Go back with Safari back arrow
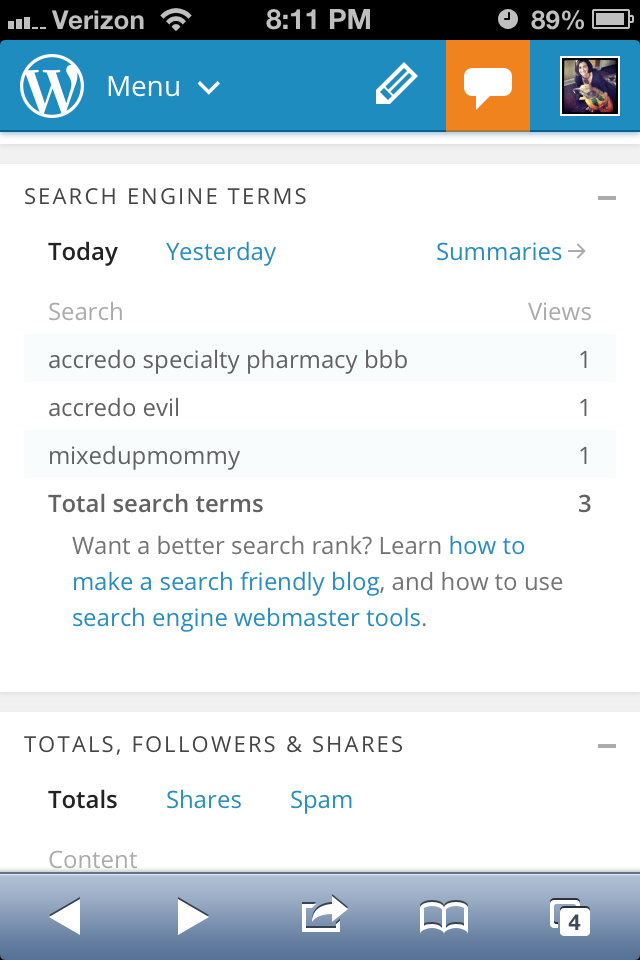 tap(64, 915)
